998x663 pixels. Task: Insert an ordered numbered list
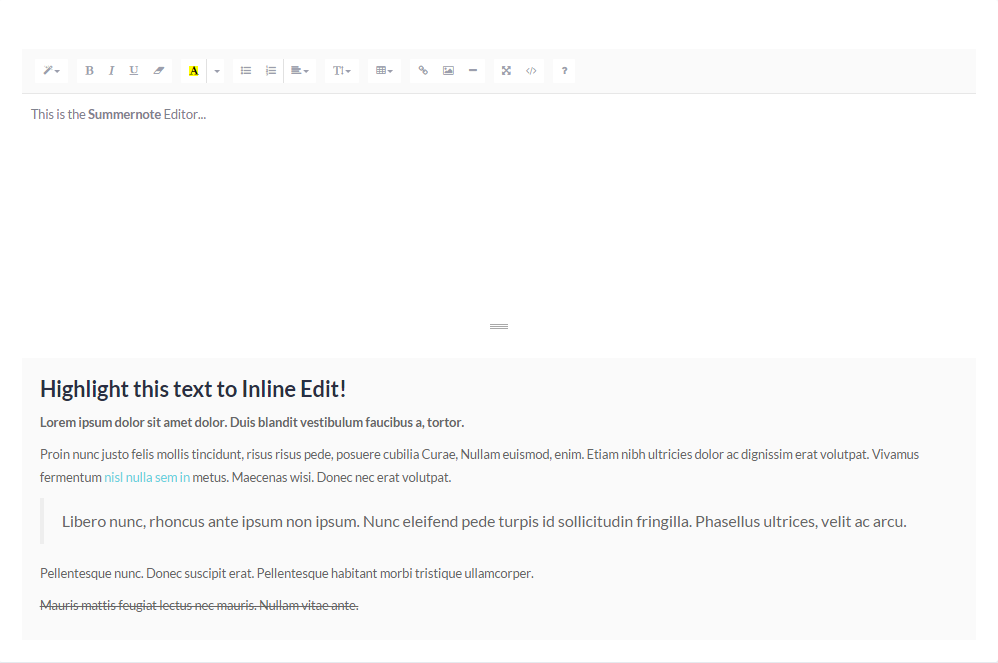270,71
